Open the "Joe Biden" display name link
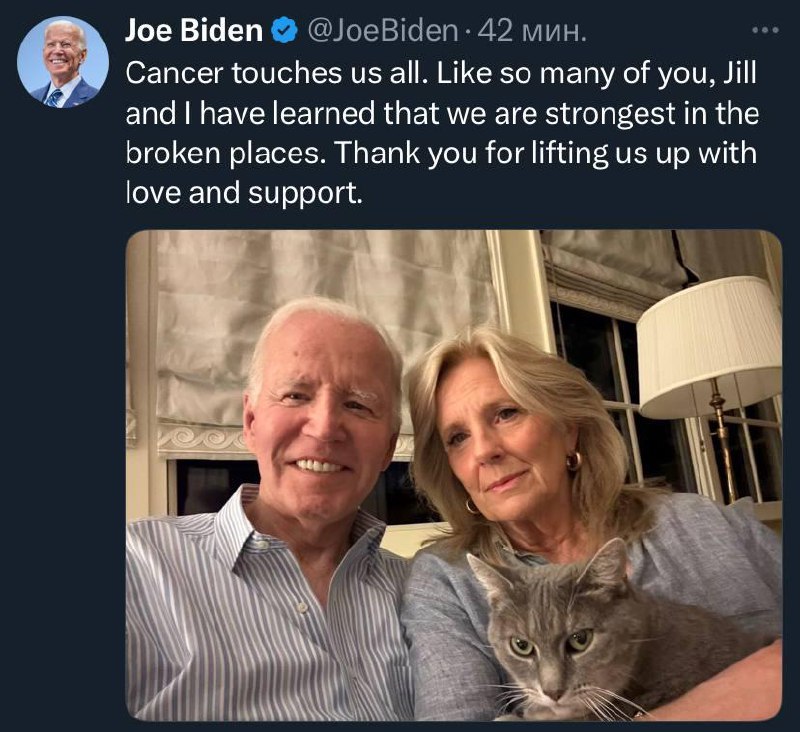800x732 pixels. (x=193, y=33)
